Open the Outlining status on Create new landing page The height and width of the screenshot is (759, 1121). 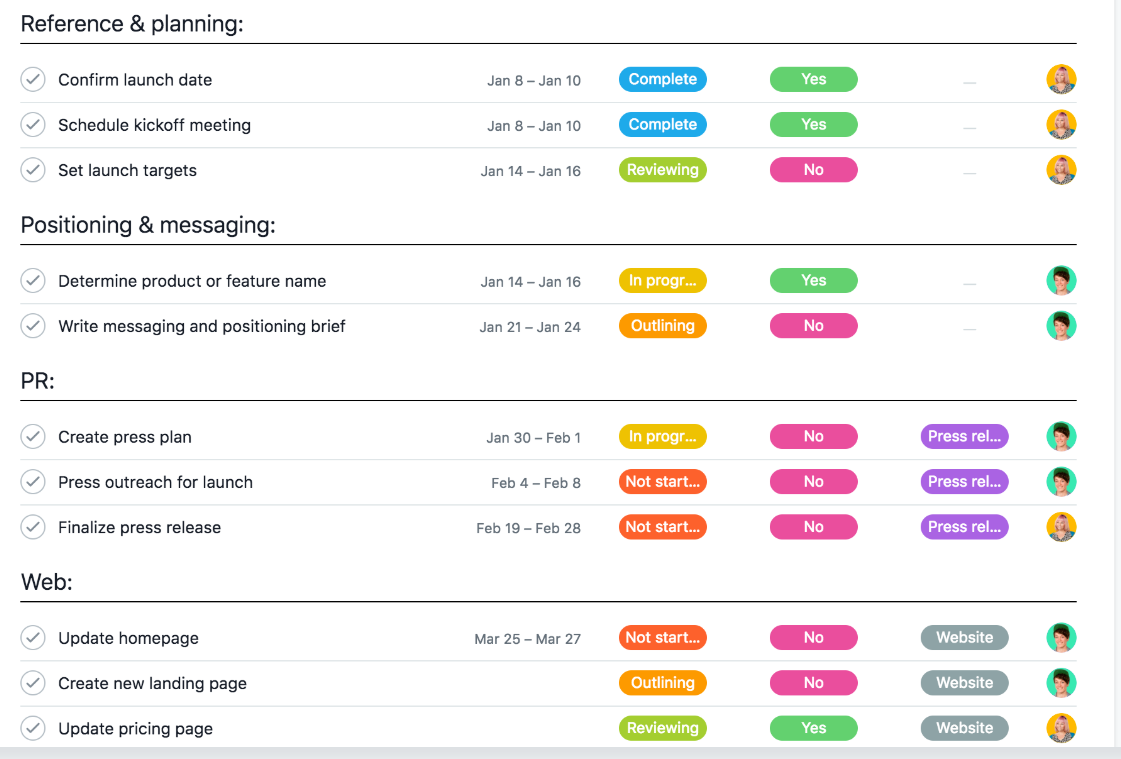coord(662,683)
